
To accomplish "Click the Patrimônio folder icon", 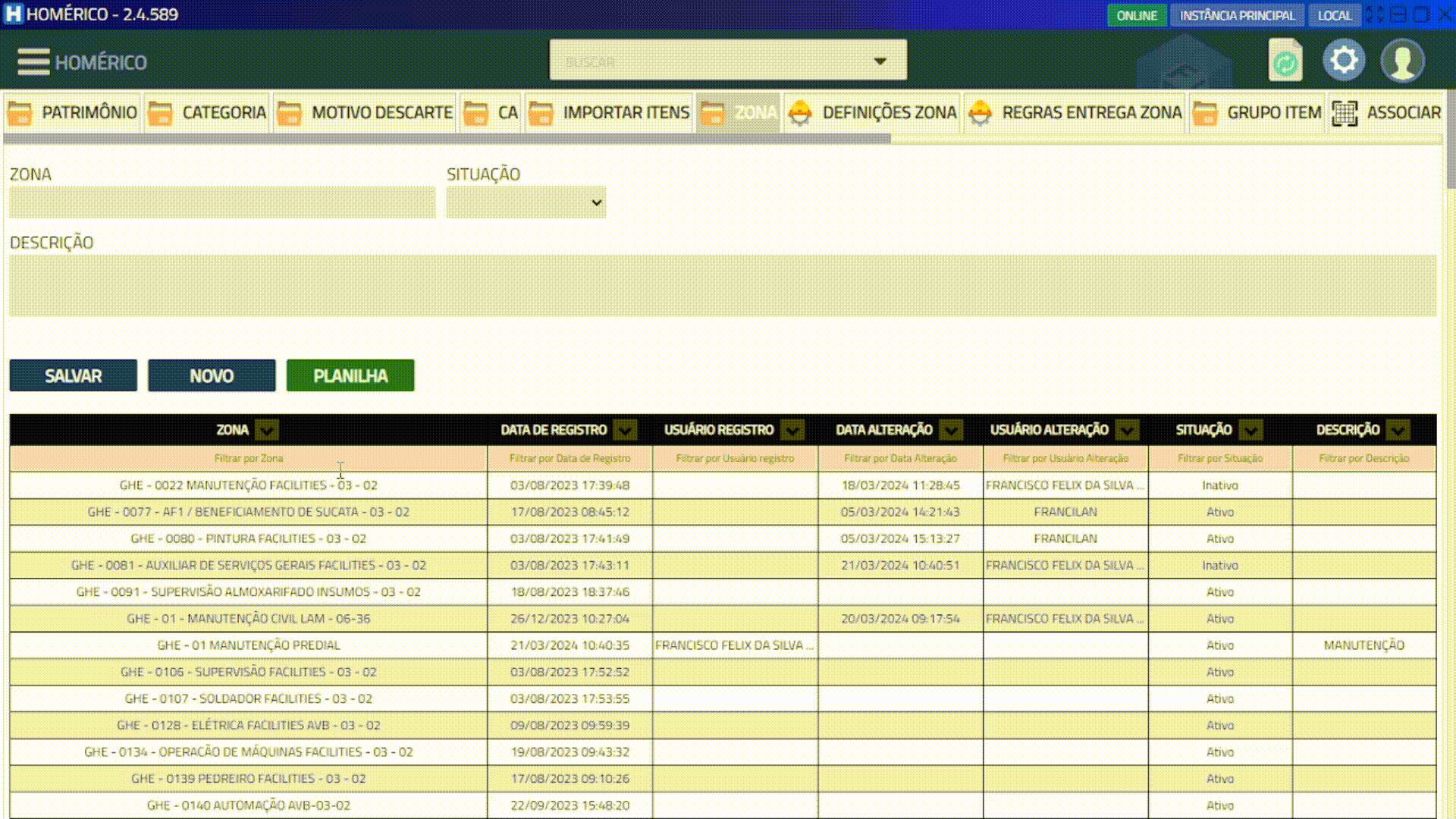I will tap(20, 113).
